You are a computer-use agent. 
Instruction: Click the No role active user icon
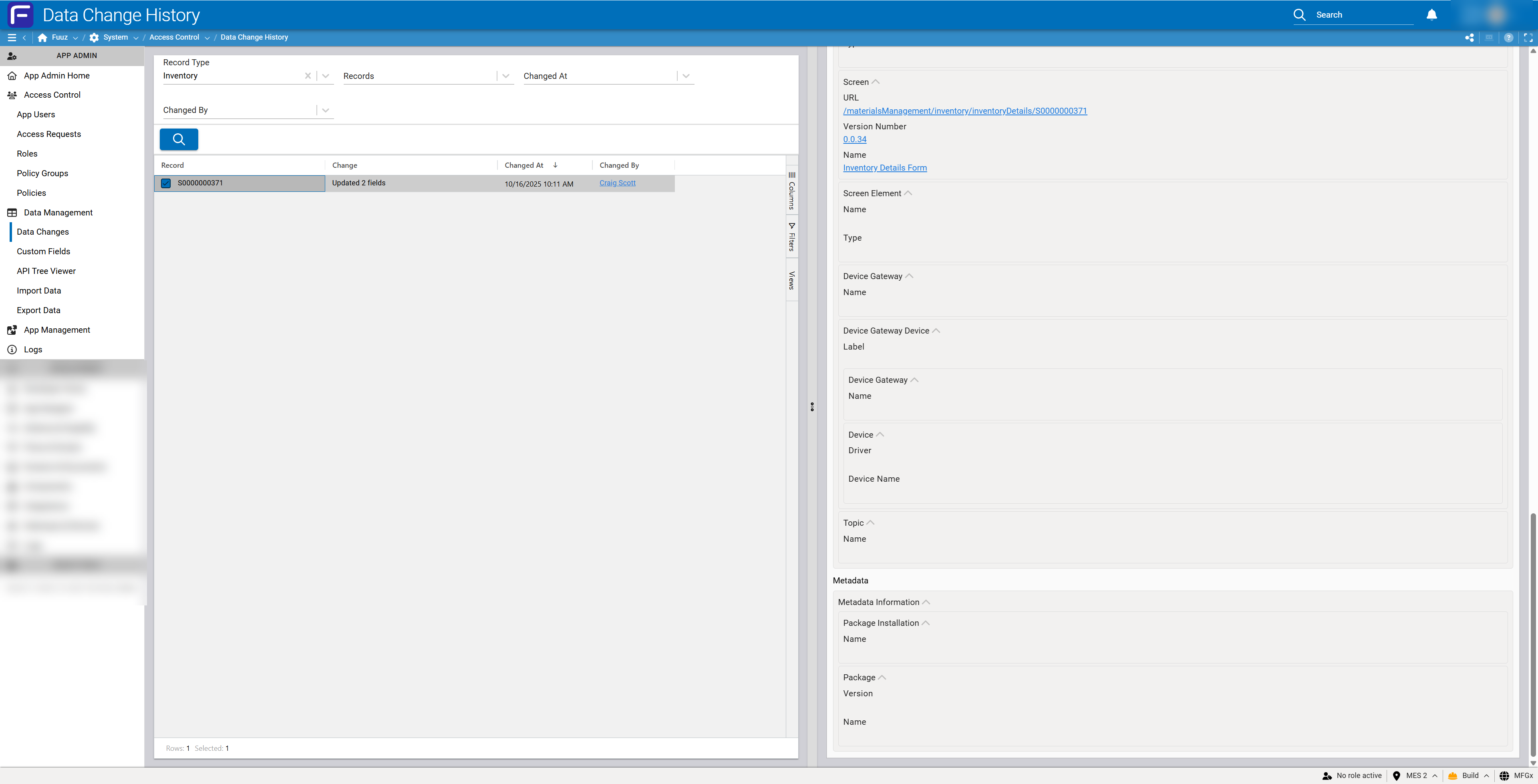click(x=1327, y=776)
